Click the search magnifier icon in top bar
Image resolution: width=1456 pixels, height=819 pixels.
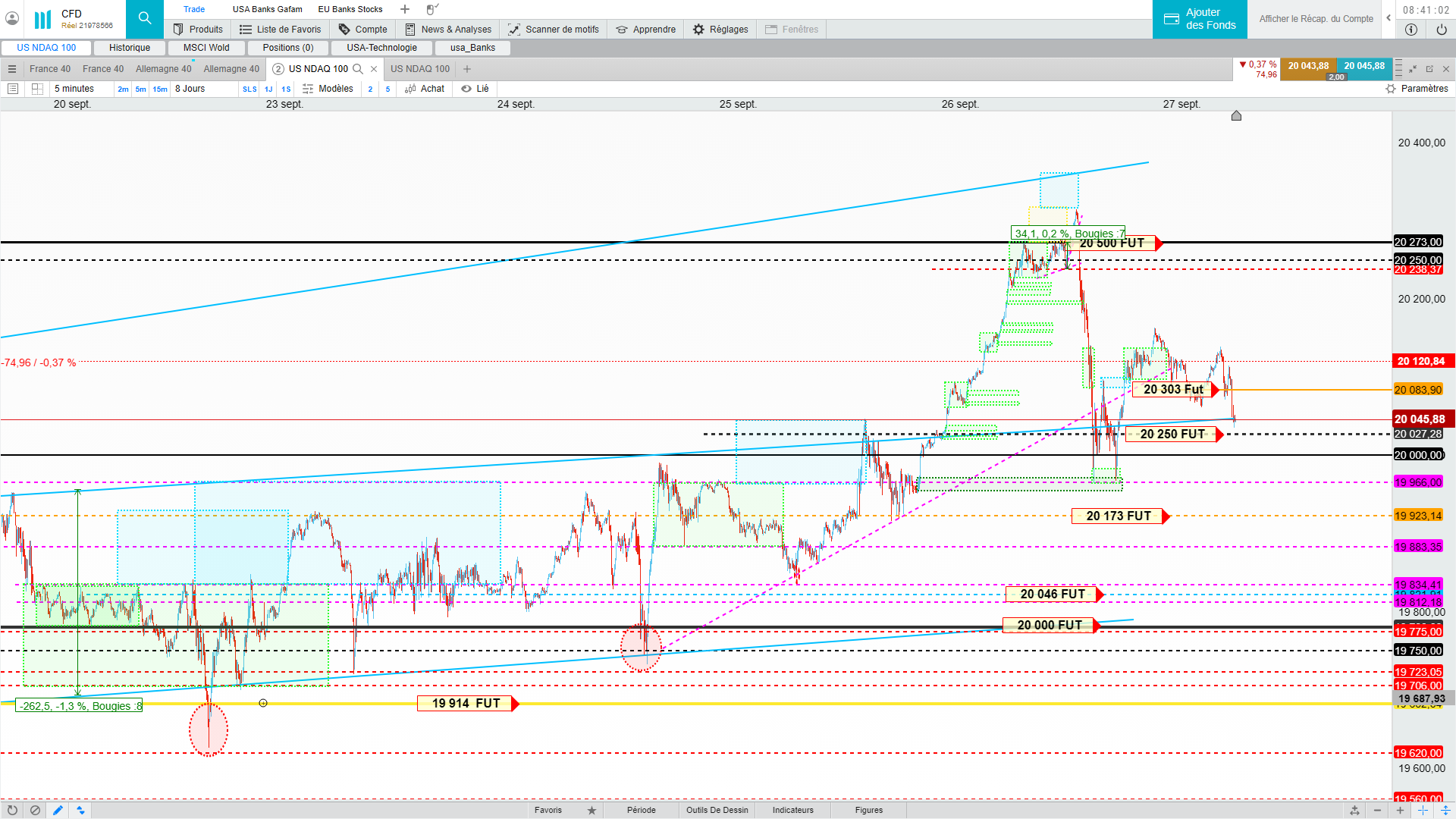(x=144, y=18)
